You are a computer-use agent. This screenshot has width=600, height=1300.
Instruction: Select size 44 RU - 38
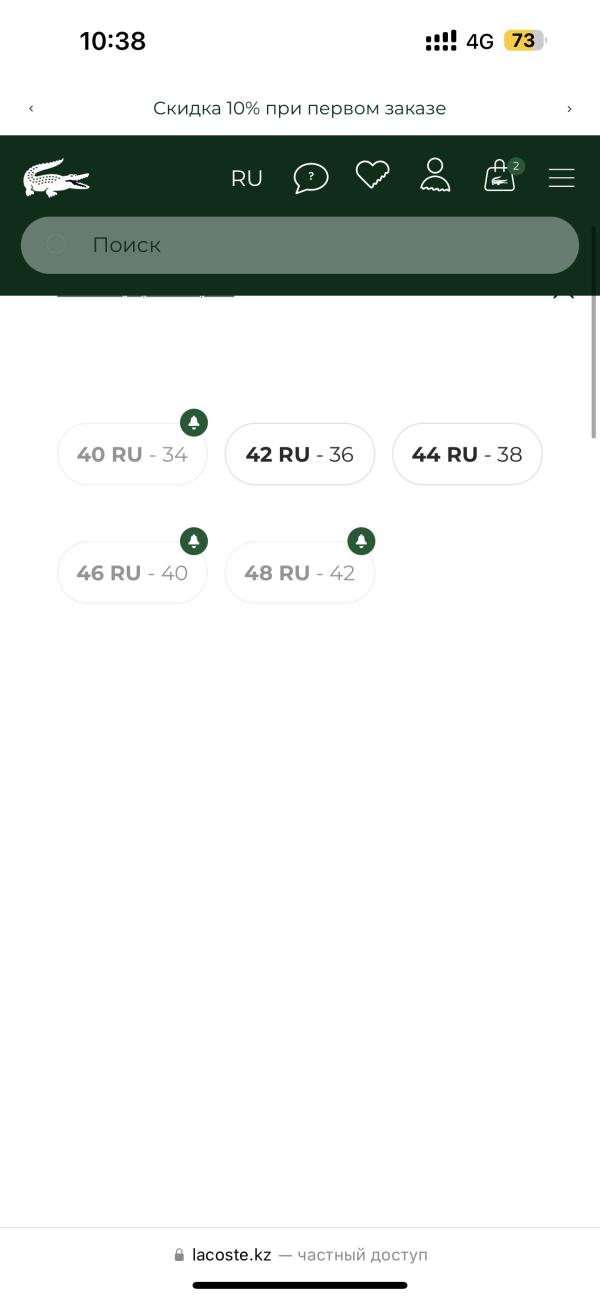[x=467, y=454]
